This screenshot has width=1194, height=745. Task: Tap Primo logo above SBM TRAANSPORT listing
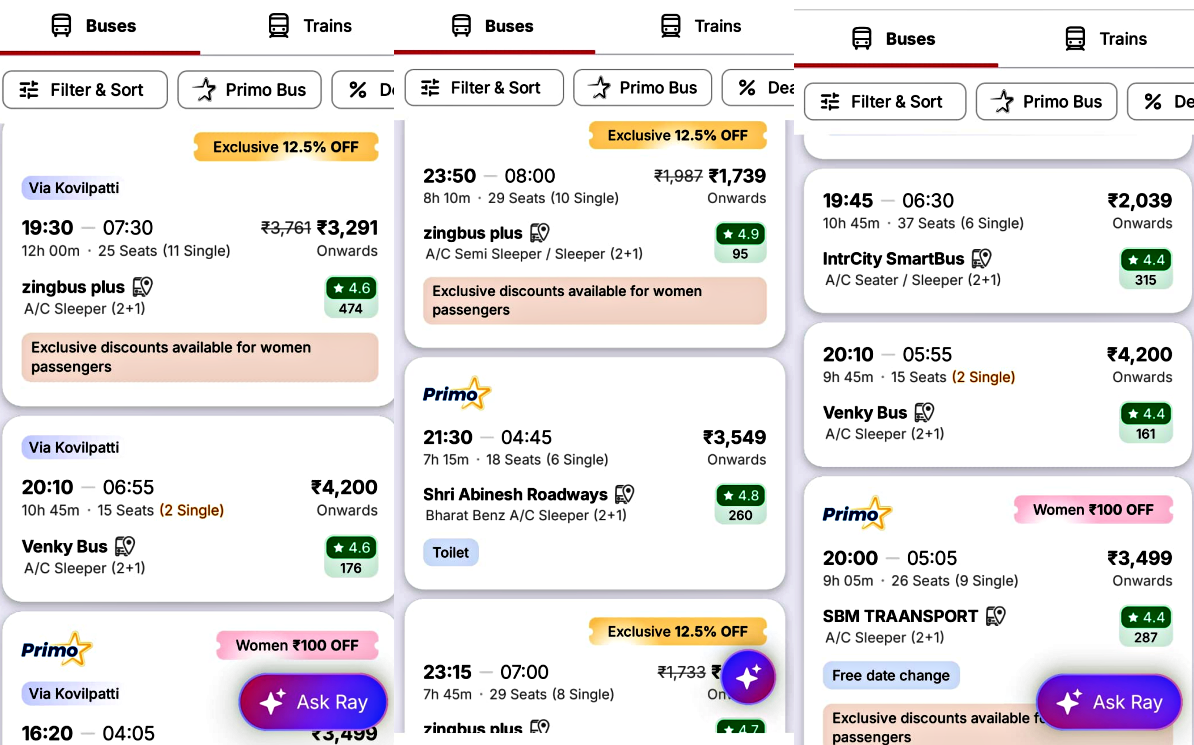pyautogui.click(x=857, y=513)
